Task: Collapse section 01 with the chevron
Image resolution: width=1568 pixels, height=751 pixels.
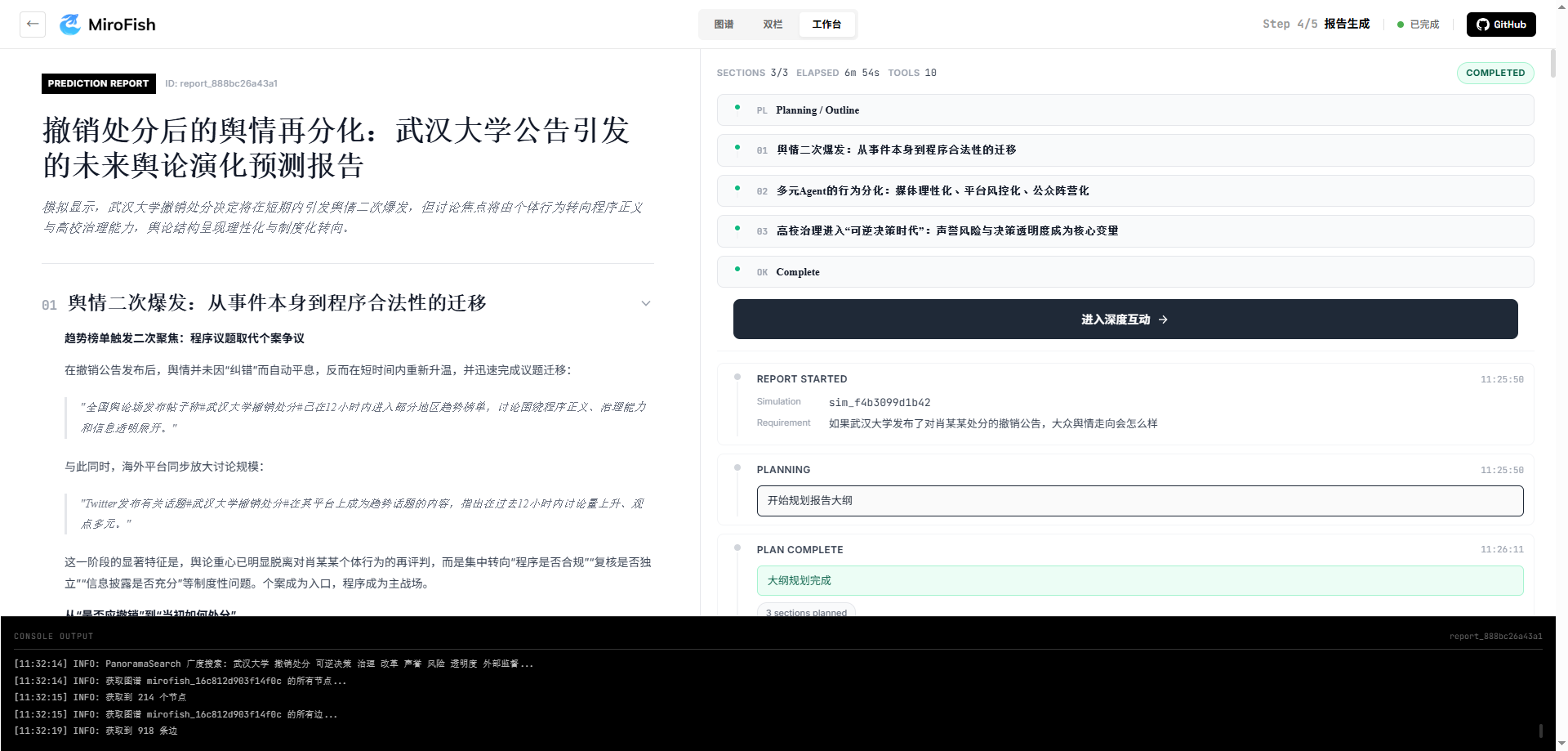Action: point(645,304)
